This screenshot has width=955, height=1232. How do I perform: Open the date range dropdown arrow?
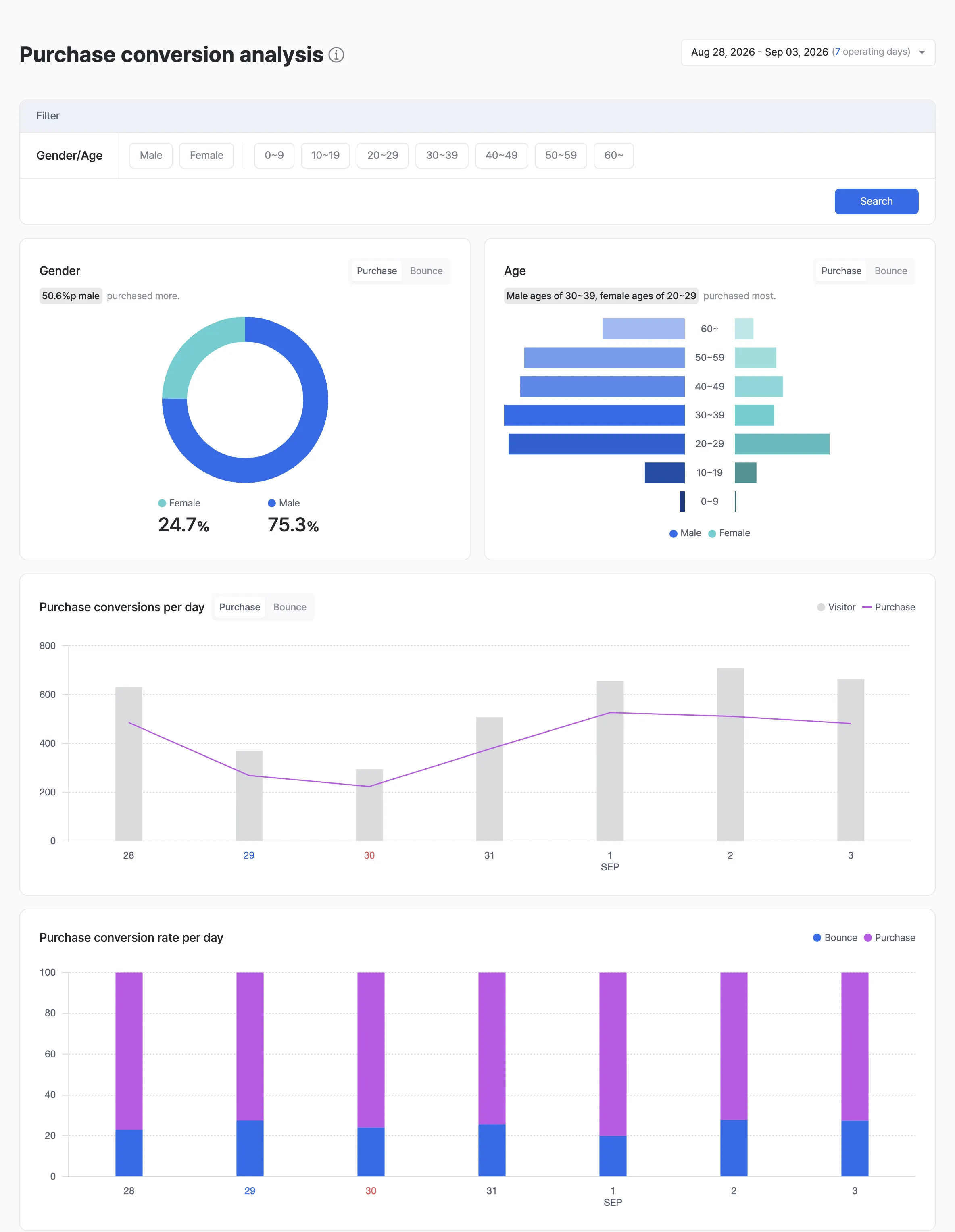coord(922,52)
